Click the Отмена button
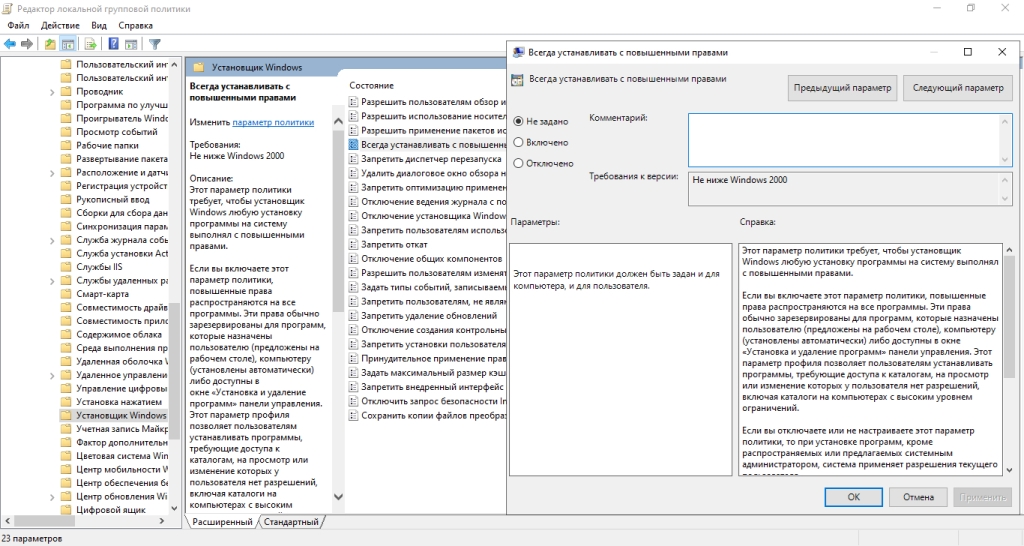This screenshot has width=1024, height=546. [x=918, y=497]
